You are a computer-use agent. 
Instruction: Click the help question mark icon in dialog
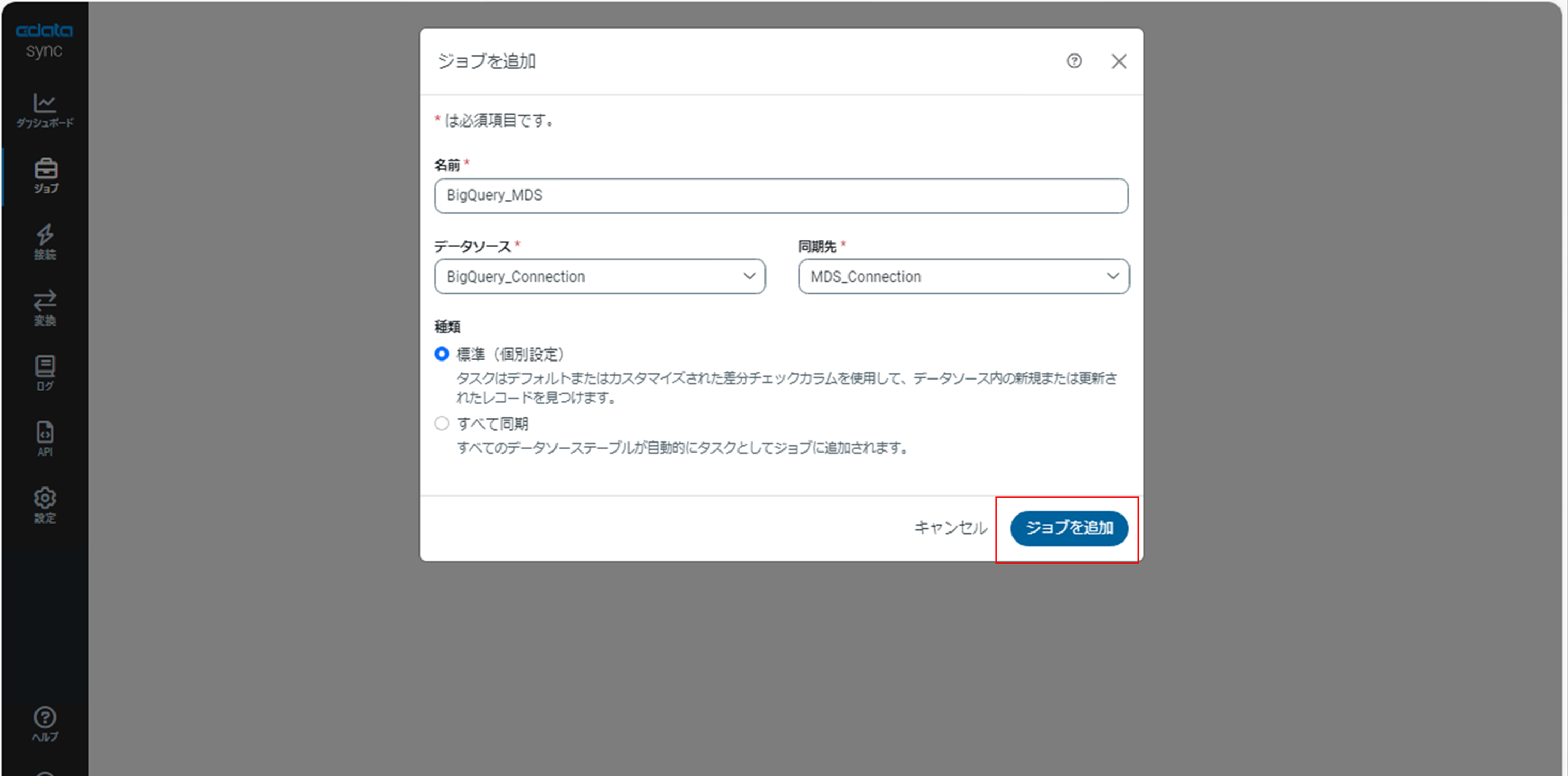point(1074,61)
